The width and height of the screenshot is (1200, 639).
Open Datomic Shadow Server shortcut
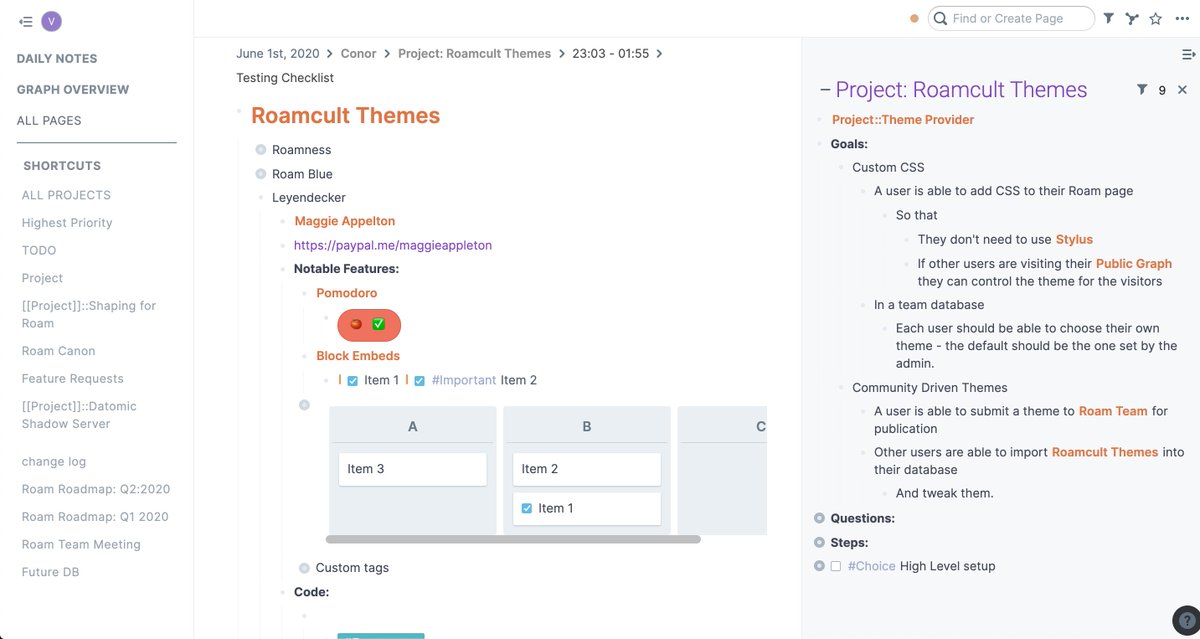[79, 415]
